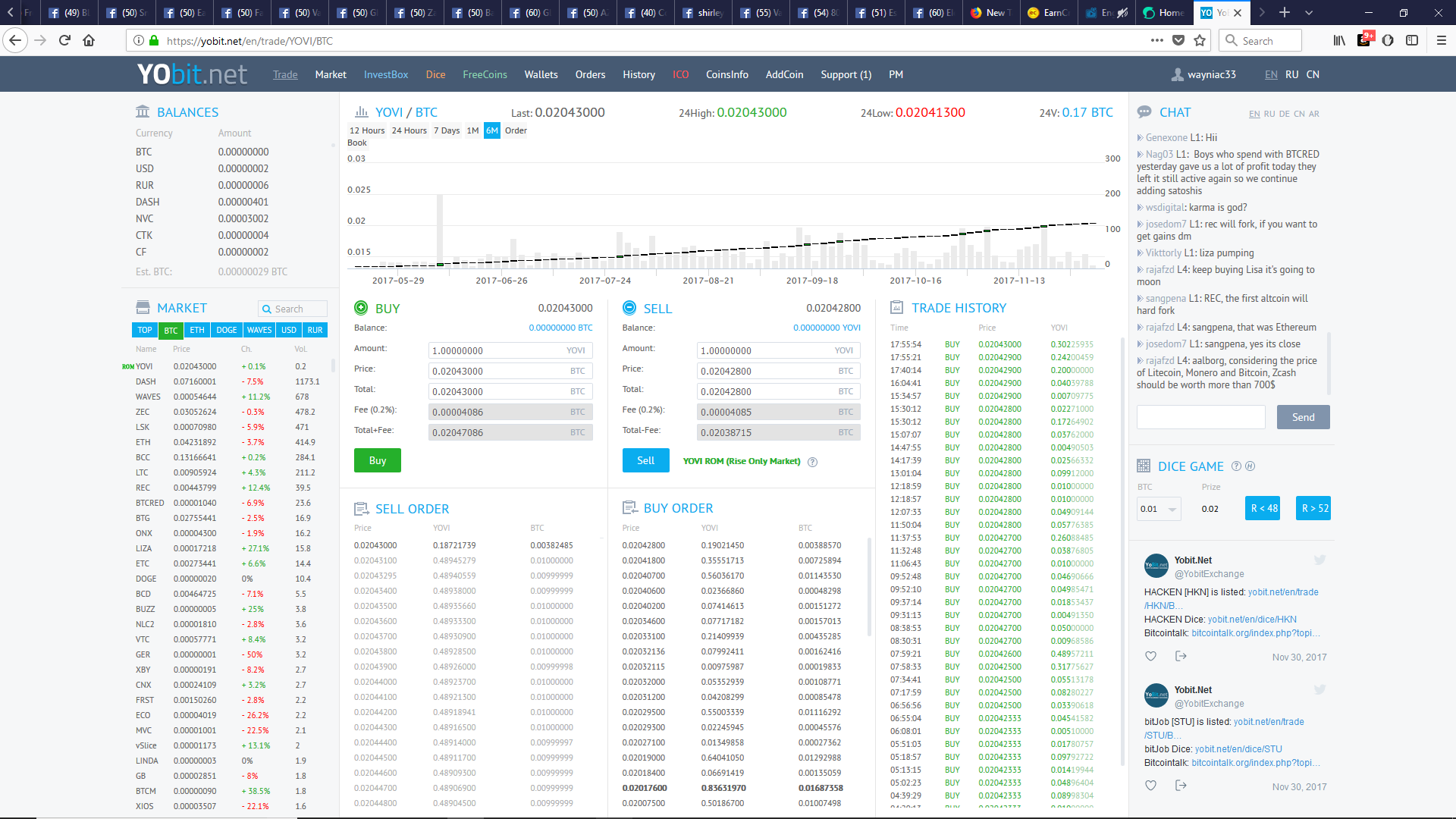1456x819 pixels.
Task: Focus the chat message input box
Action: [1200, 417]
